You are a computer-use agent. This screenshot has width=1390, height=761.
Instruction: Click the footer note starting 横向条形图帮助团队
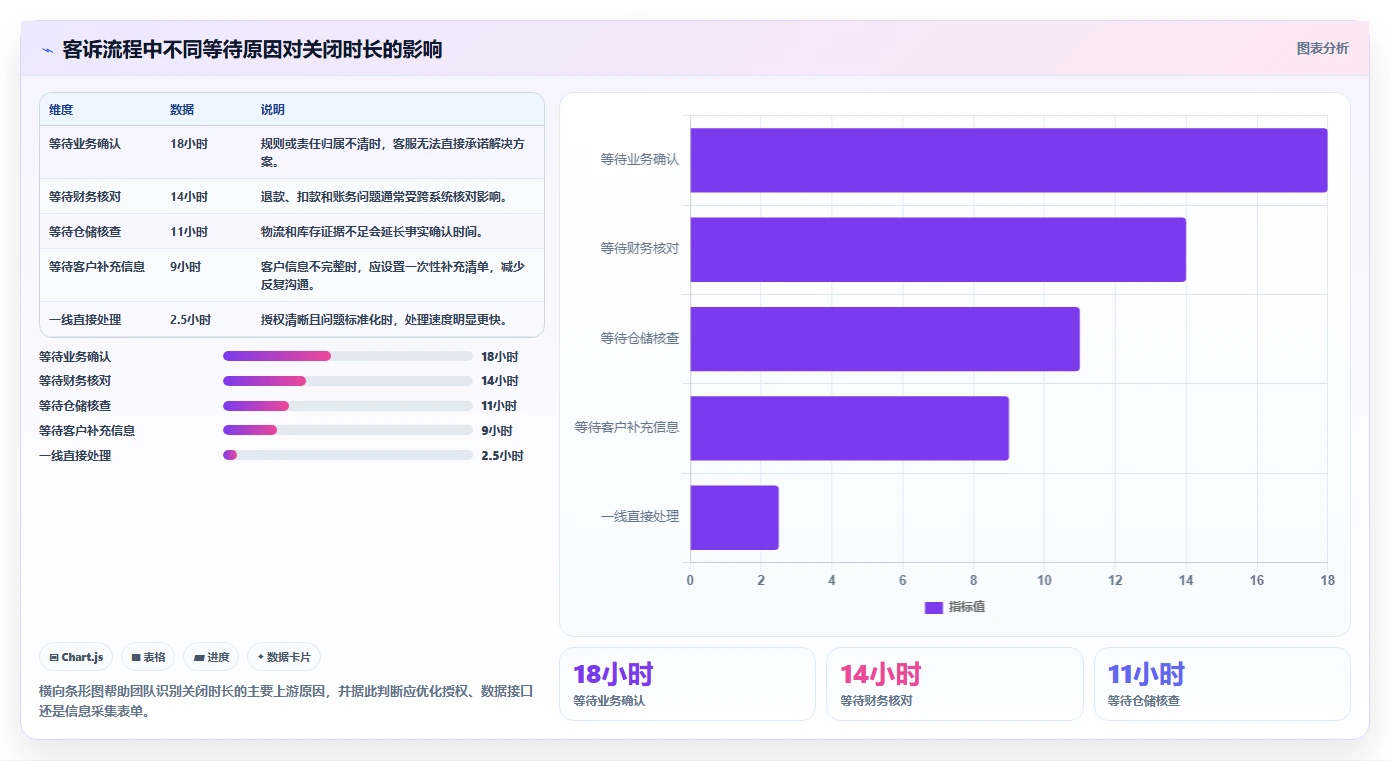coord(286,701)
